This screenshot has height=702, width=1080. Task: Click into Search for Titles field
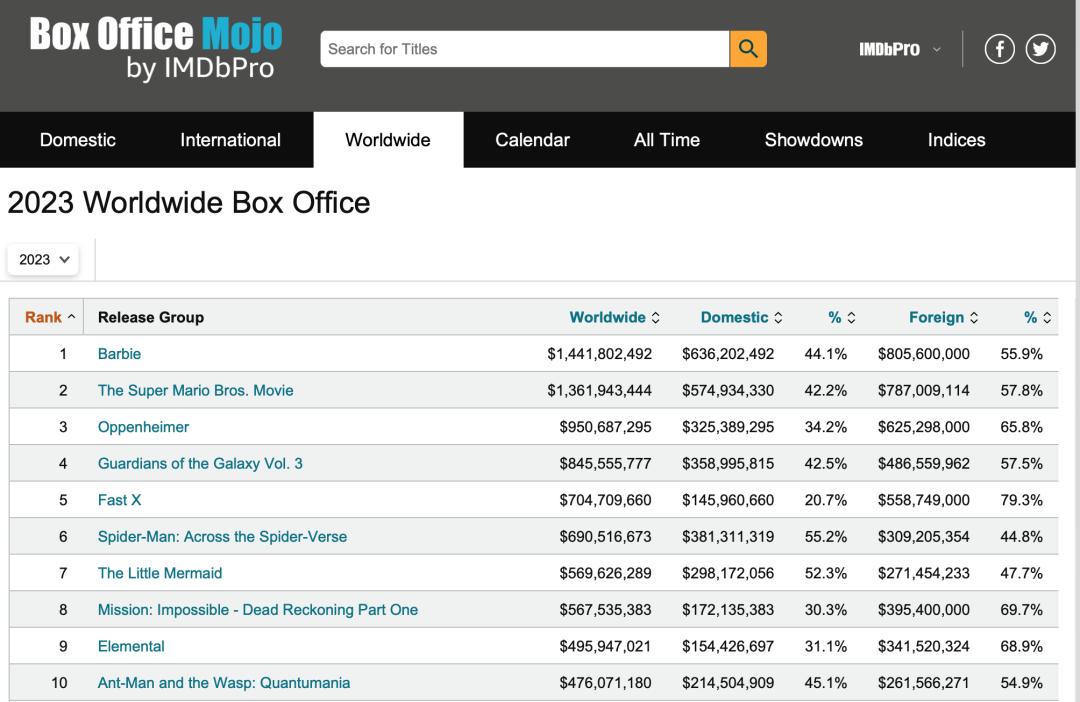525,49
